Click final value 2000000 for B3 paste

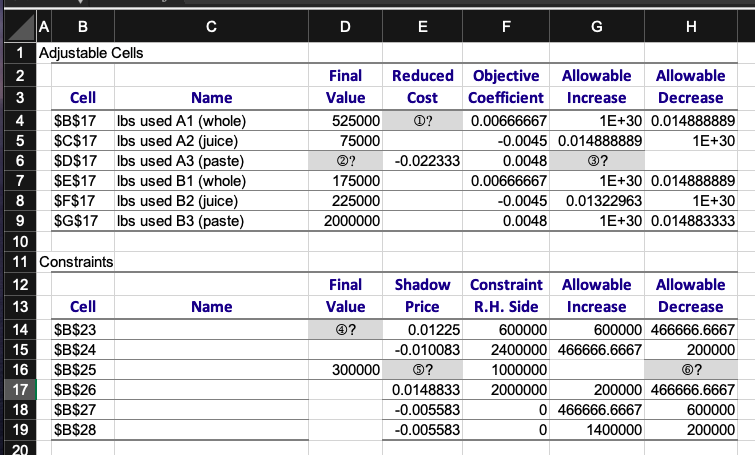(345, 221)
